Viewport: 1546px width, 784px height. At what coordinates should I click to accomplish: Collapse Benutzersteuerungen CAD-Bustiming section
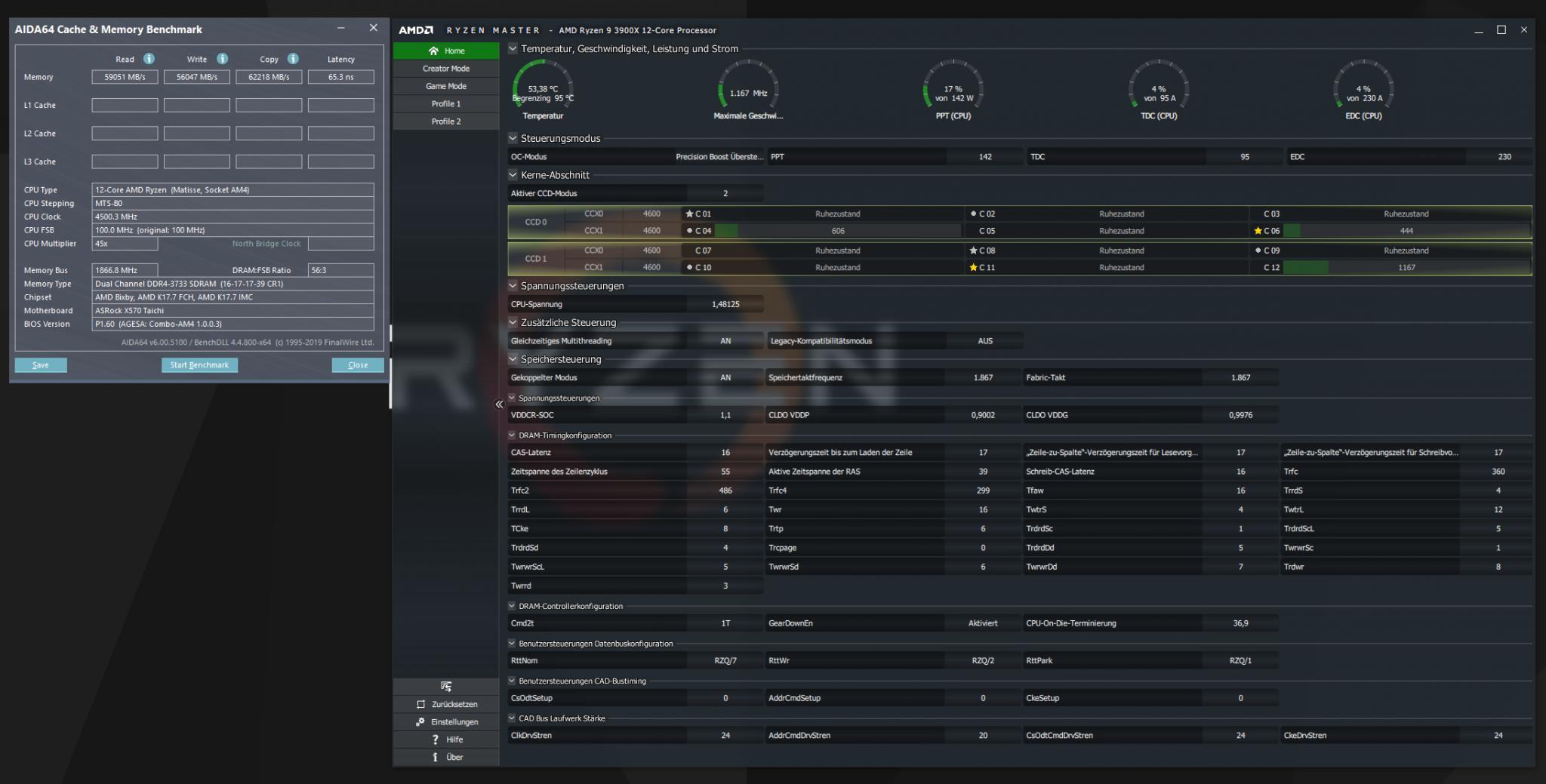click(512, 681)
